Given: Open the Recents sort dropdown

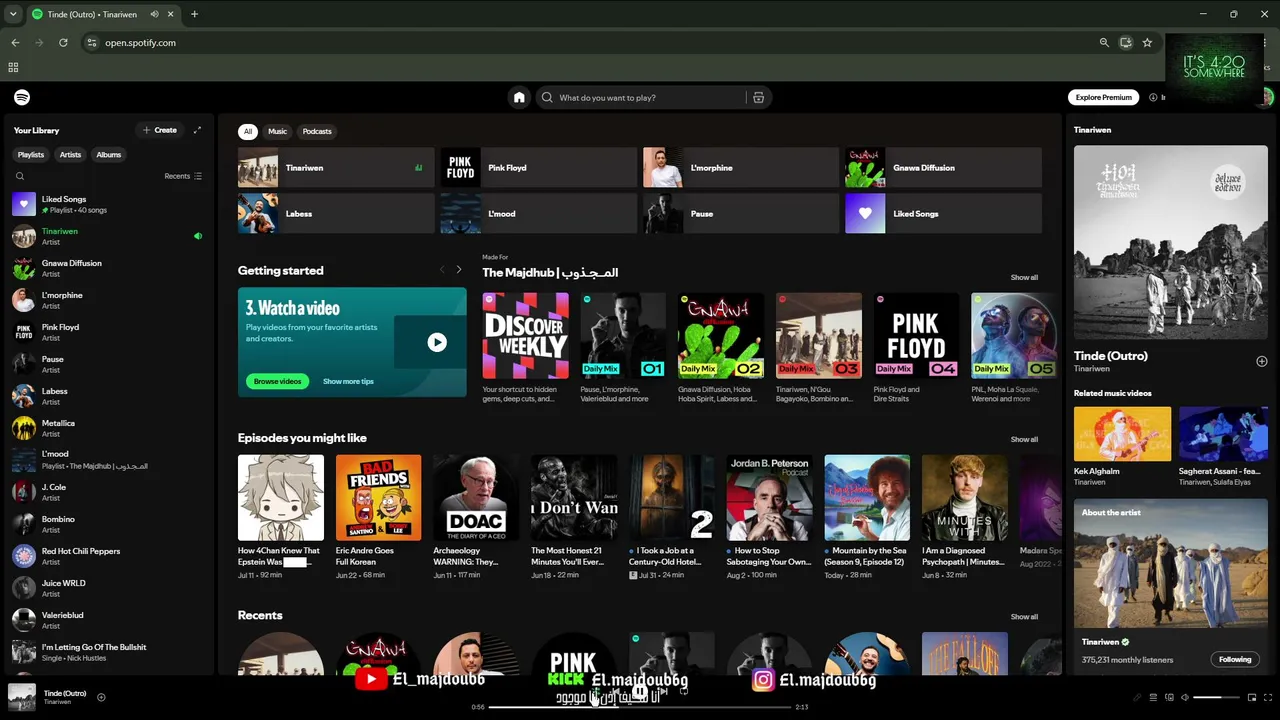Looking at the screenshot, I should pyautogui.click(x=183, y=176).
